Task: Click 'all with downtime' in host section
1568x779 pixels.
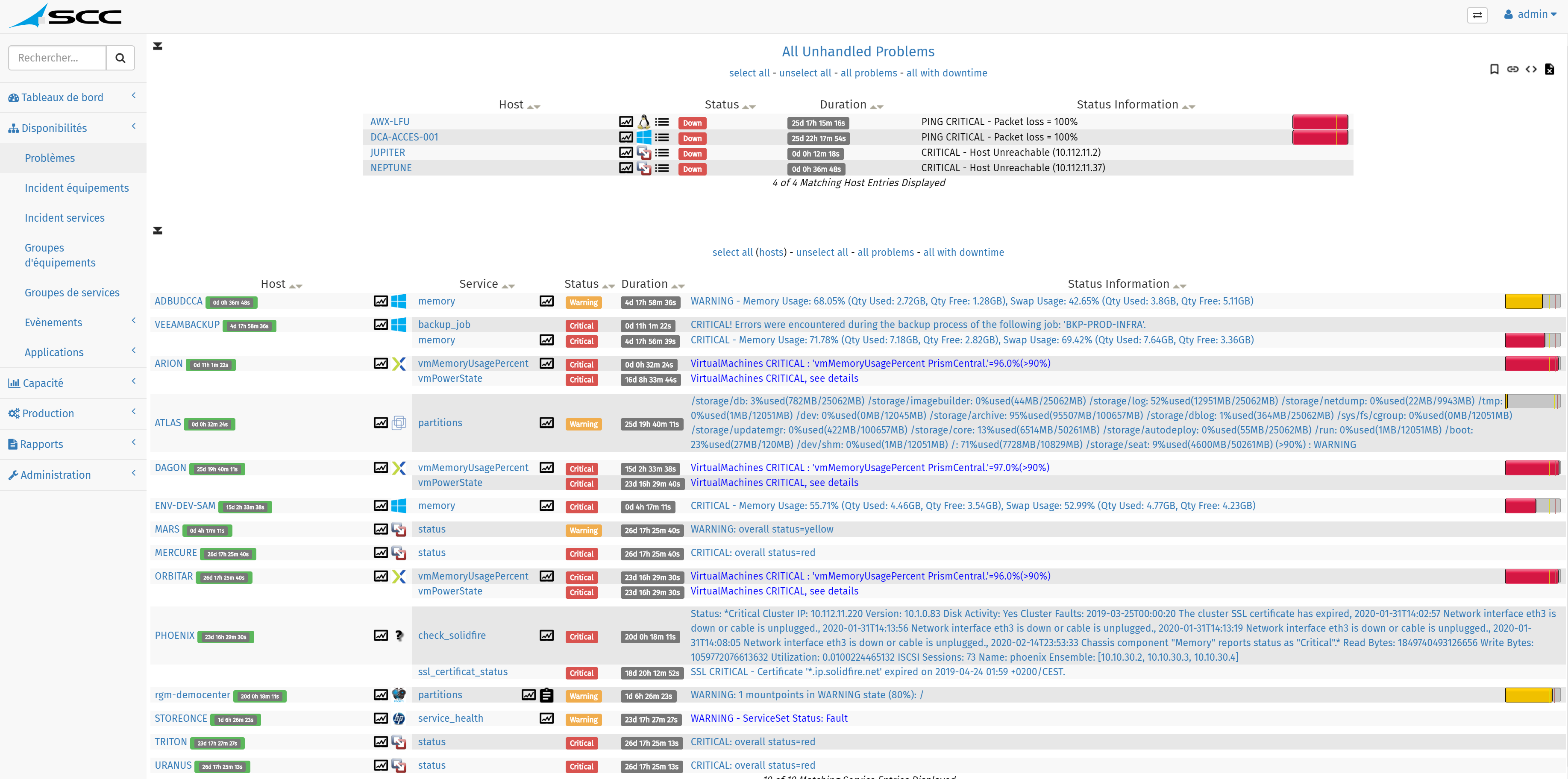Action: 946,73
